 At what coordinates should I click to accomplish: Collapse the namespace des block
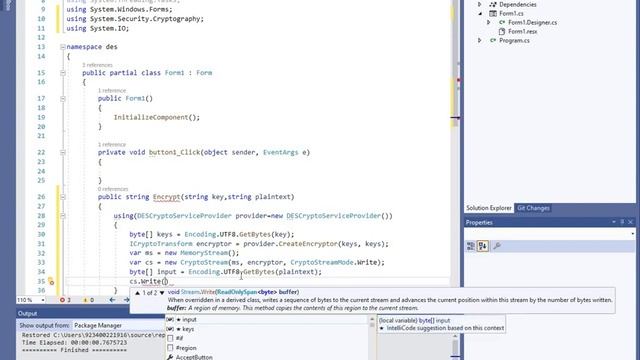pos(63,47)
